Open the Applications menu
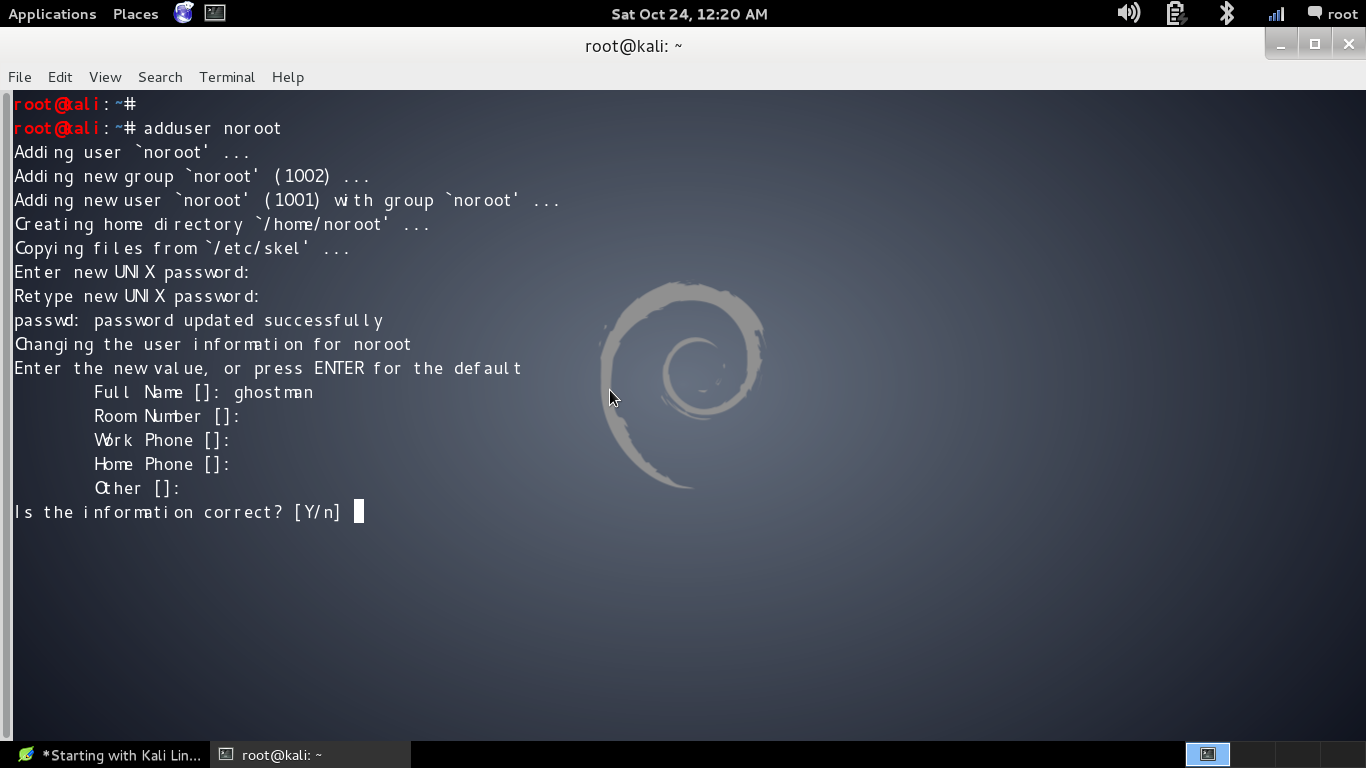1366x768 pixels. pyautogui.click(x=52, y=14)
